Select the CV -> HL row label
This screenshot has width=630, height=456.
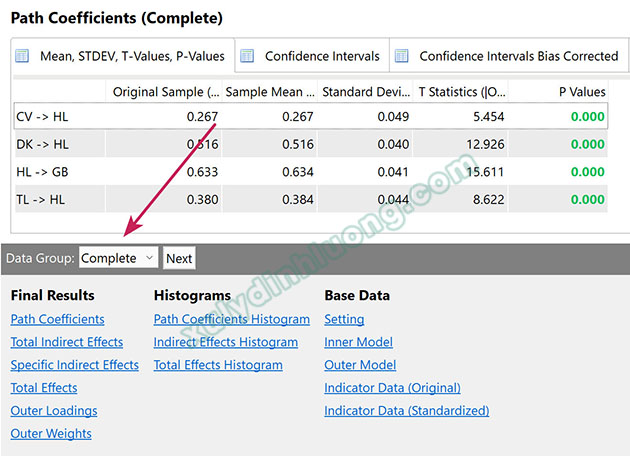42,117
